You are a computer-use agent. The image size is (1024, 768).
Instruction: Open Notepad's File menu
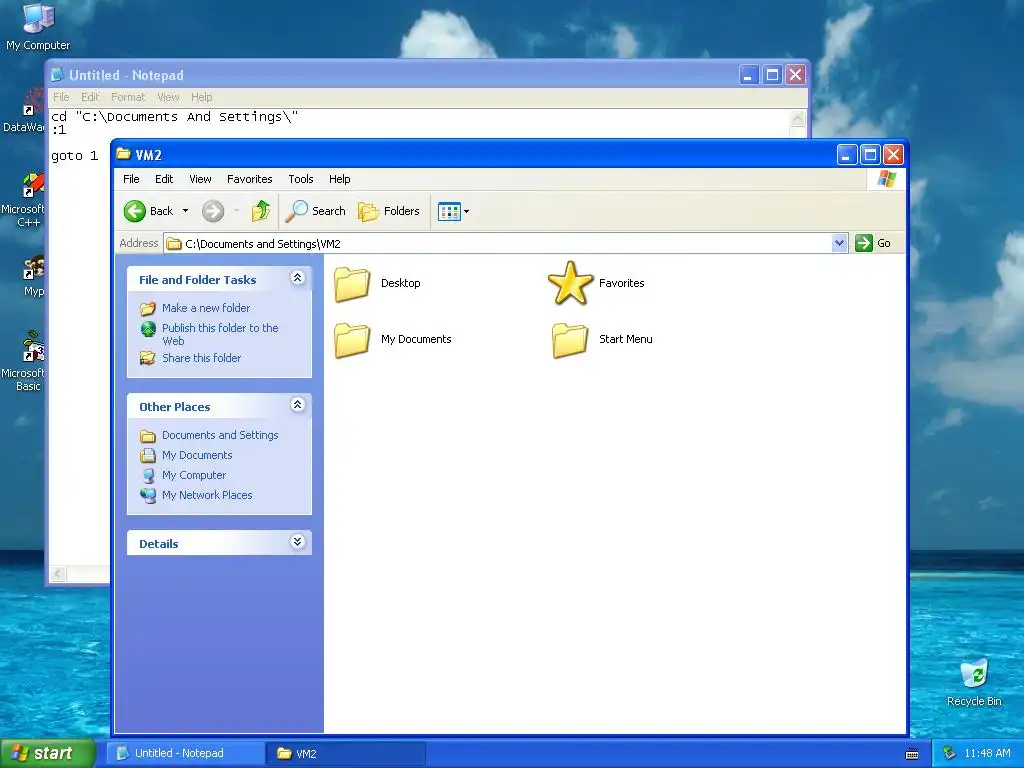(x=61, y=97)
